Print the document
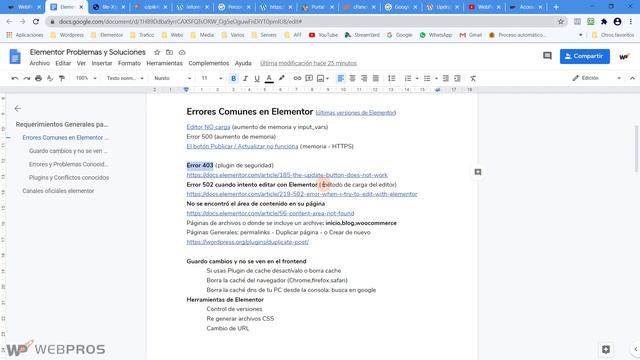The width and height of the screenshot is (640, 360). pyautogui.click(x=38, y=78)
